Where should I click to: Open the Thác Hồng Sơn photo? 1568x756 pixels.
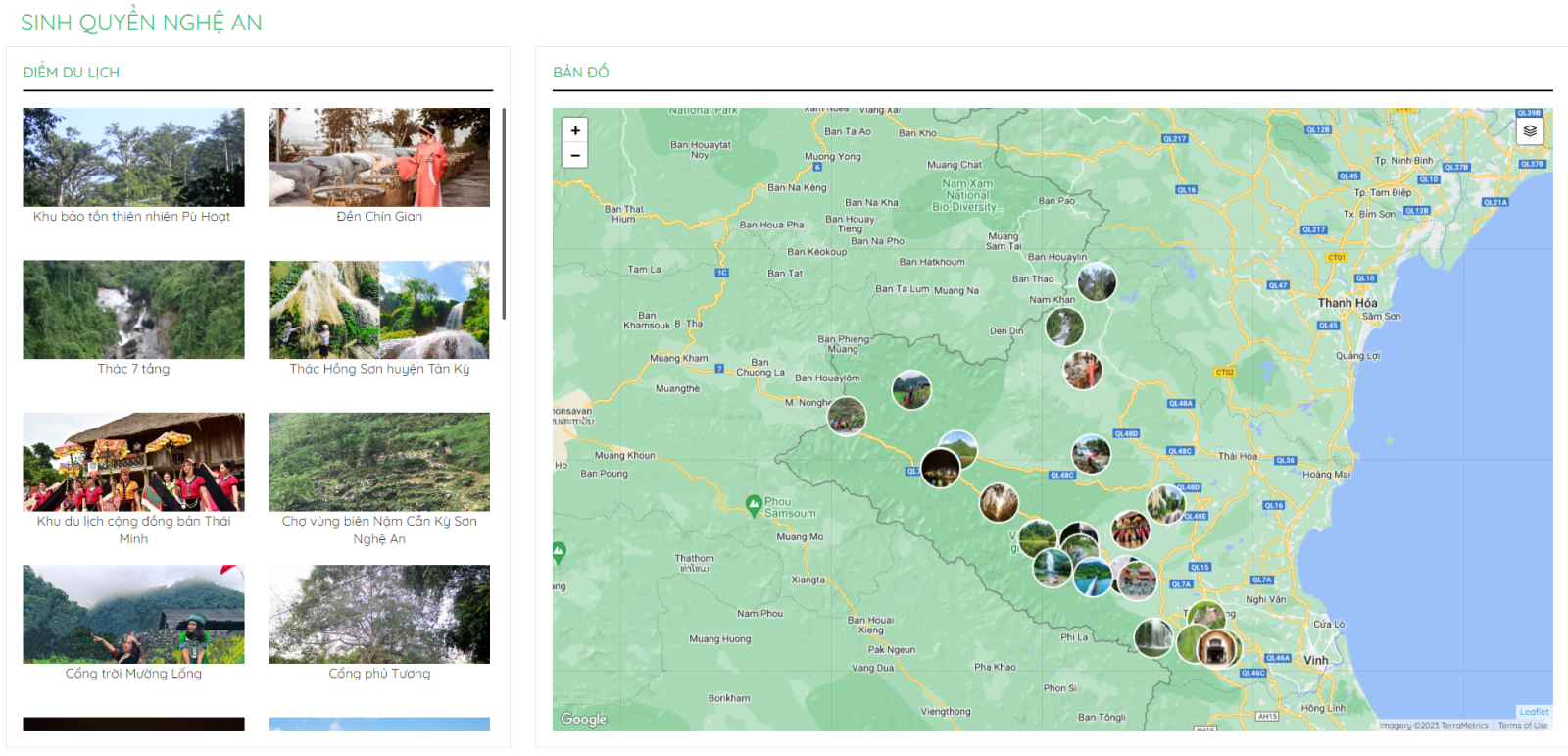tap(379, 309)
